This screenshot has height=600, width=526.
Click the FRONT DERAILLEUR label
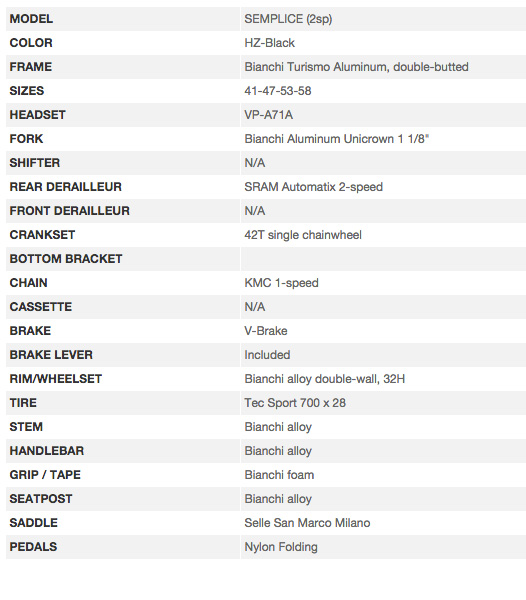click(x=69, y=211)
